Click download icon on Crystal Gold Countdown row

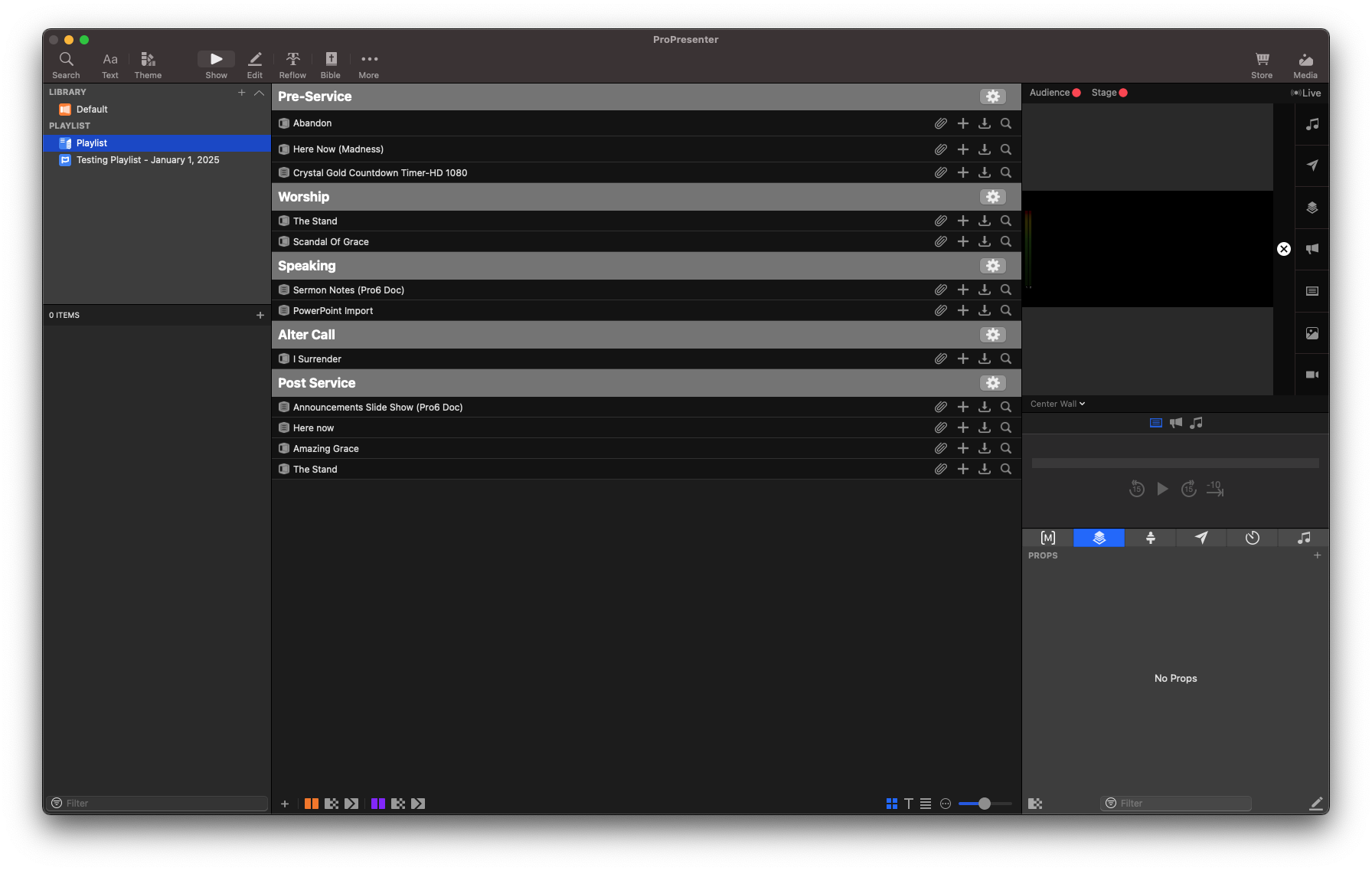click(985, 172)
